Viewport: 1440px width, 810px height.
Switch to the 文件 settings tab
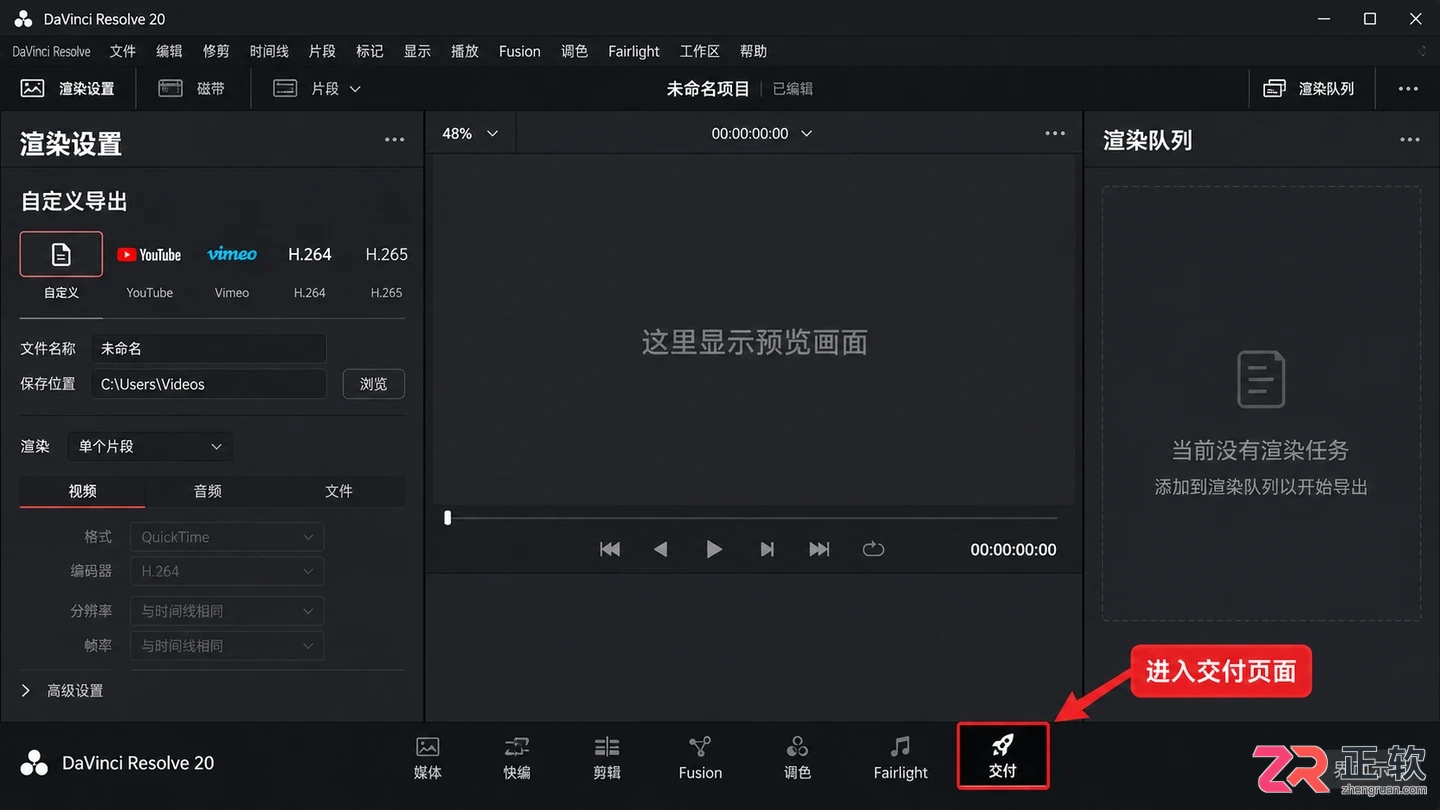click(x=339, y=491)
